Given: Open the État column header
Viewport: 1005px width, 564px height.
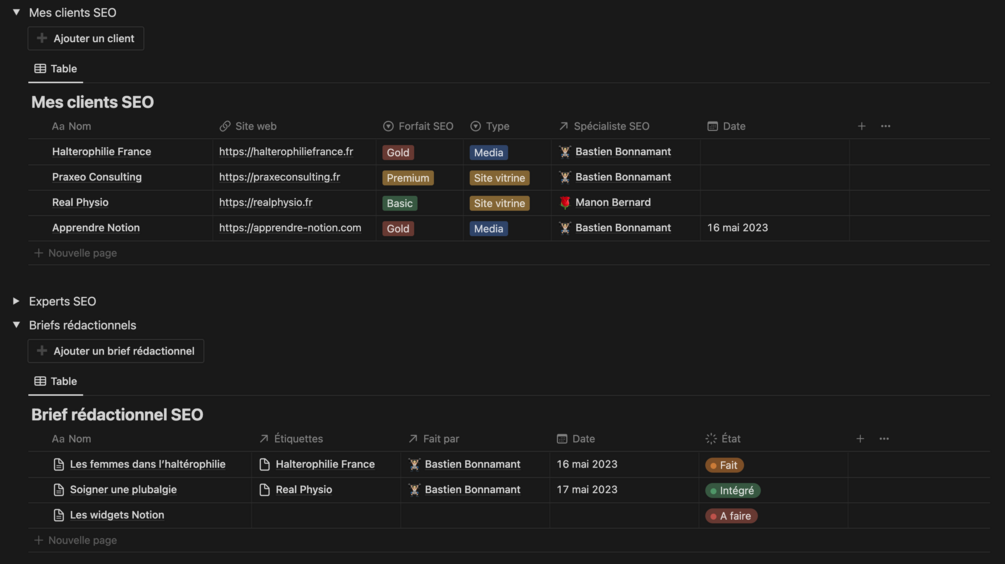Looking at the screenshot, I should point(723,439).
